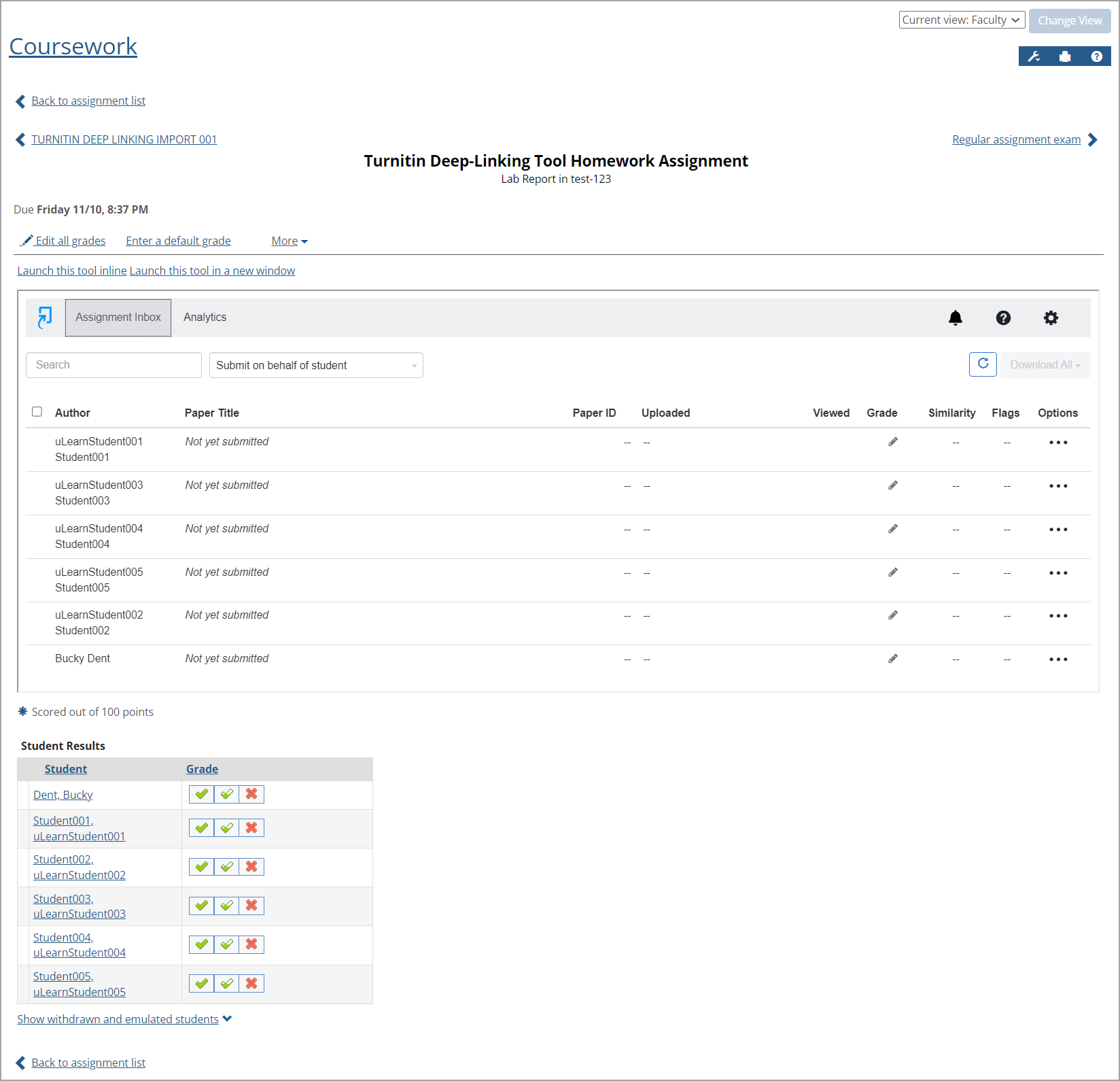Open options ellipsis for uLearnStudent003
The width and height of the screenshot is (1120, 1081).
pyautogui.click(x=1058, y=486)
